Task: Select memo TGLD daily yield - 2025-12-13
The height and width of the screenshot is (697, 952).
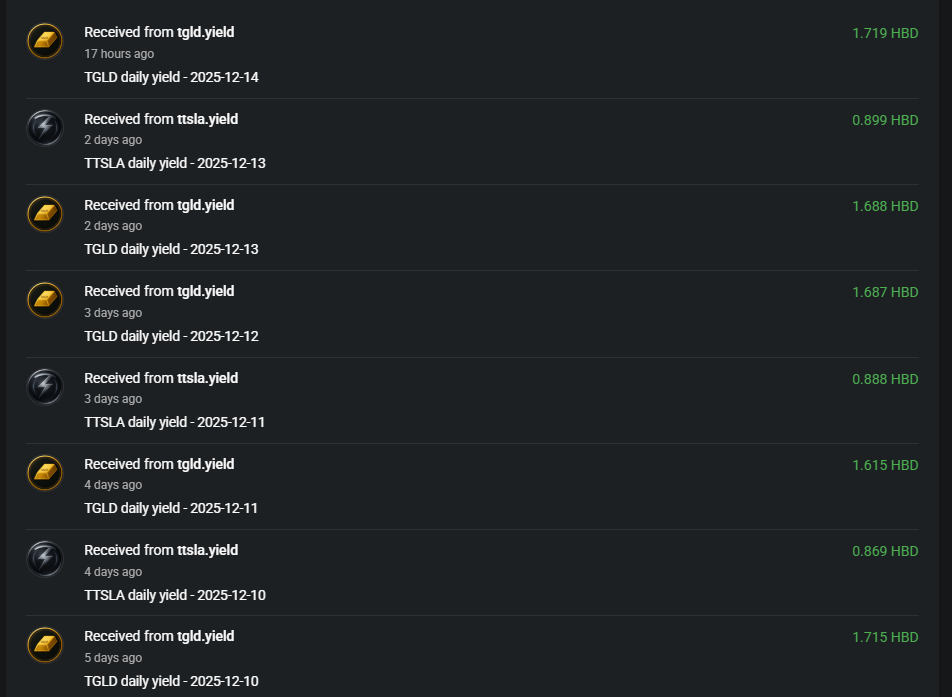Action: click(171, 249)
